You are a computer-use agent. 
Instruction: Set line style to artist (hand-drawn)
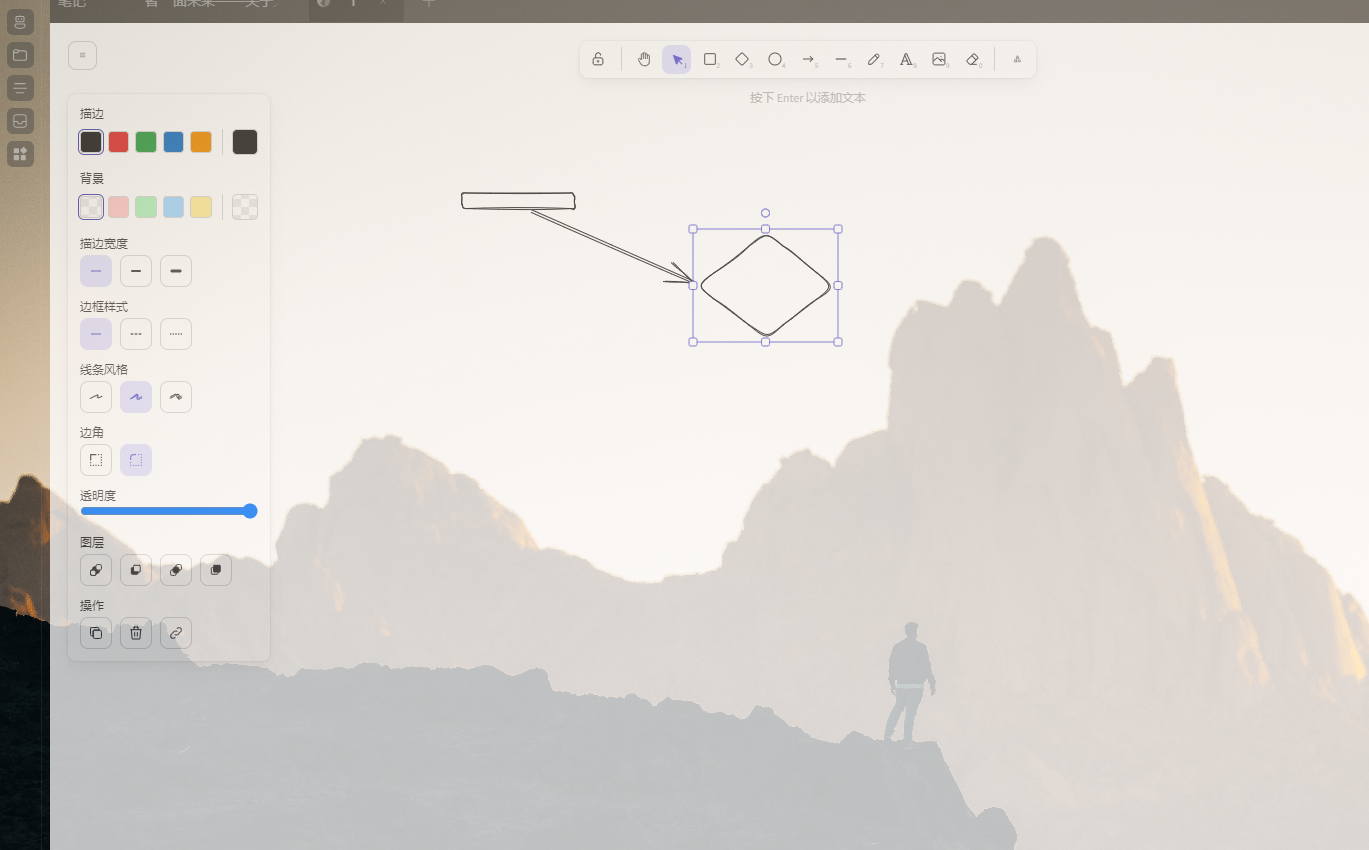pos(136,397)
